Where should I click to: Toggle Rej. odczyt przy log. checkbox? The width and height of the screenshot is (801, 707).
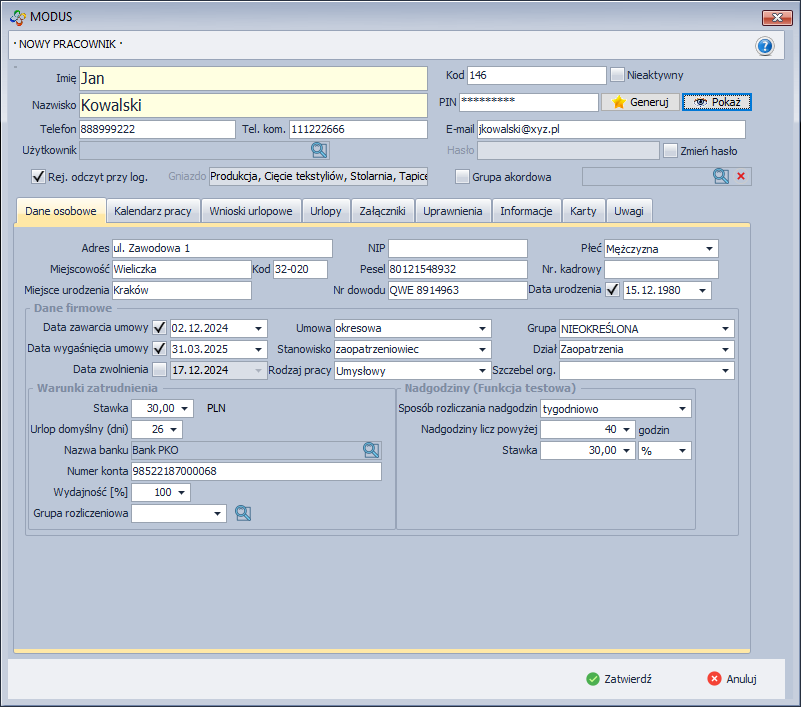coord(39,177)
